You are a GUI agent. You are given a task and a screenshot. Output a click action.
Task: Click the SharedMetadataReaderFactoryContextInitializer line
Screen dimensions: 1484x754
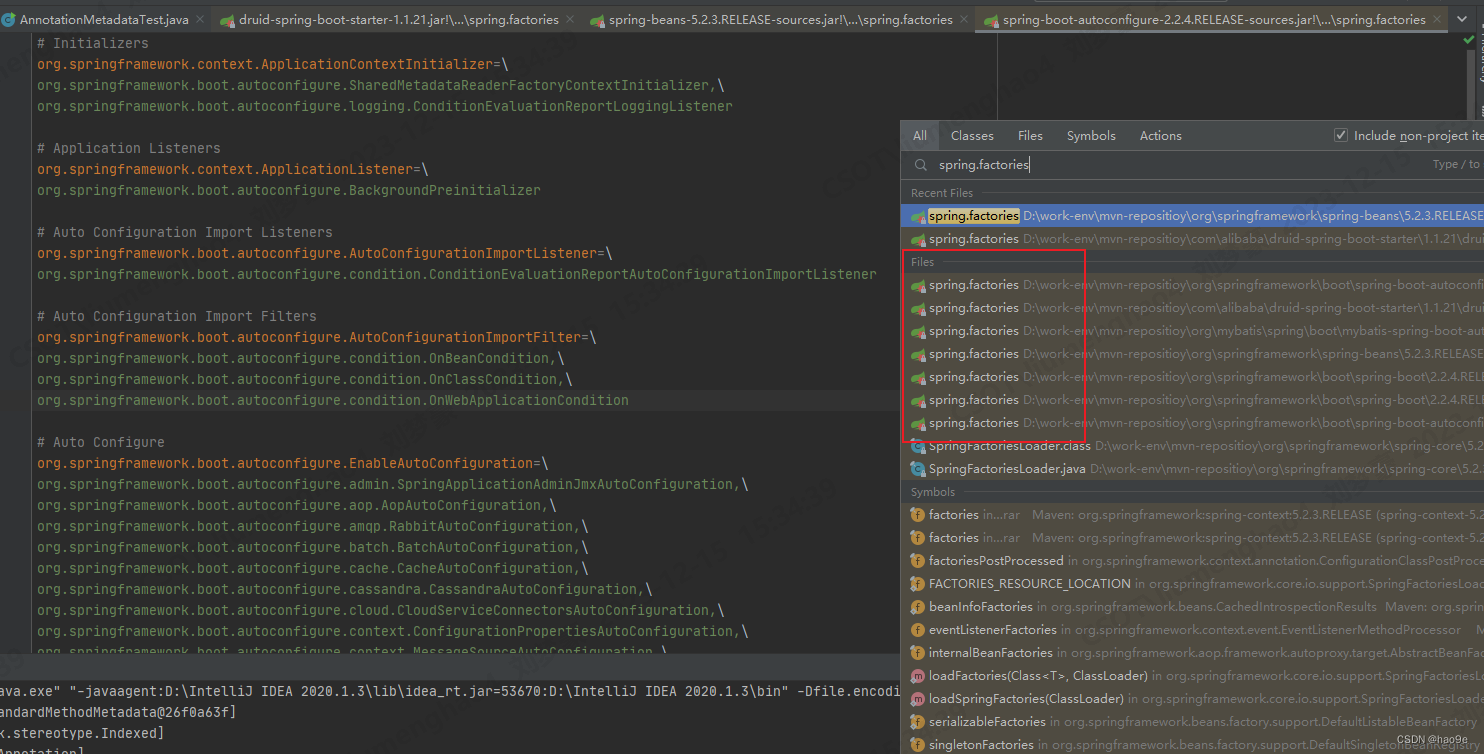pyautogui.click(x=381, y=85)
